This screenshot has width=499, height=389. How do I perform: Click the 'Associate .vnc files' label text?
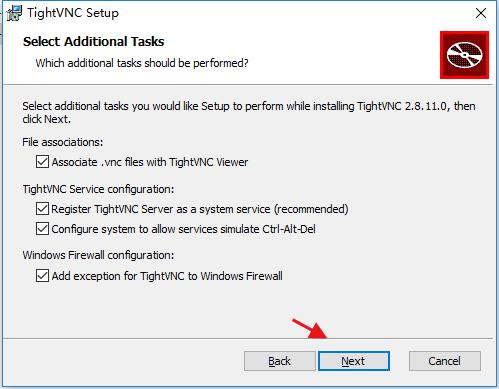[150, 162]
